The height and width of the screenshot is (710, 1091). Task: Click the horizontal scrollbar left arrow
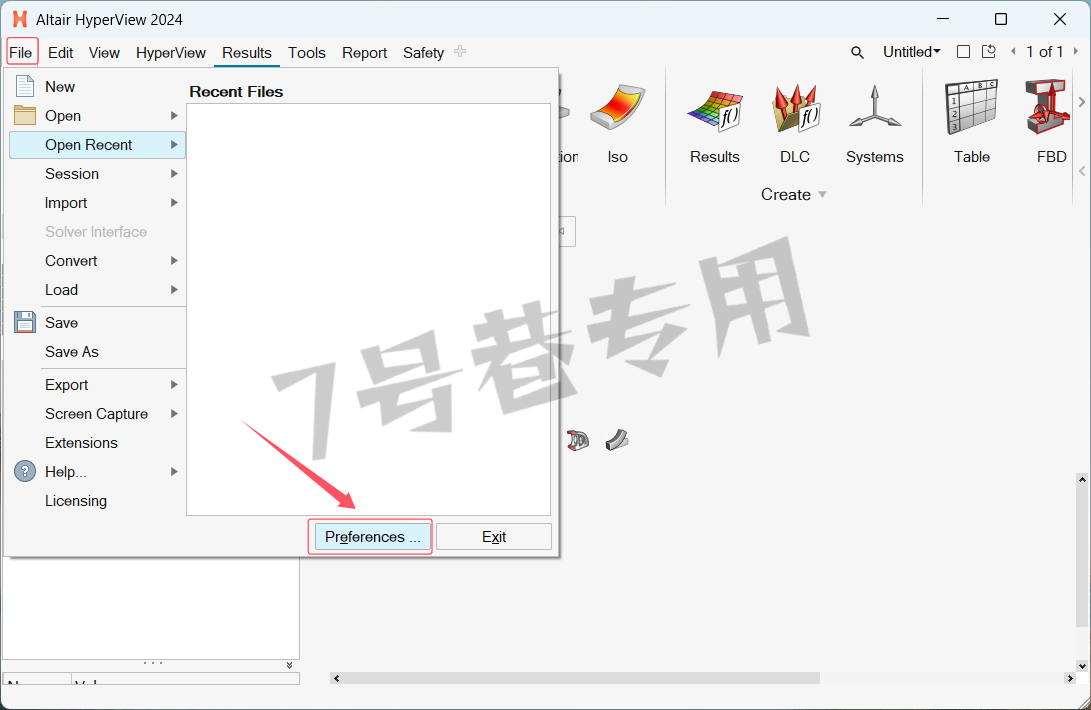pos(336,678)
